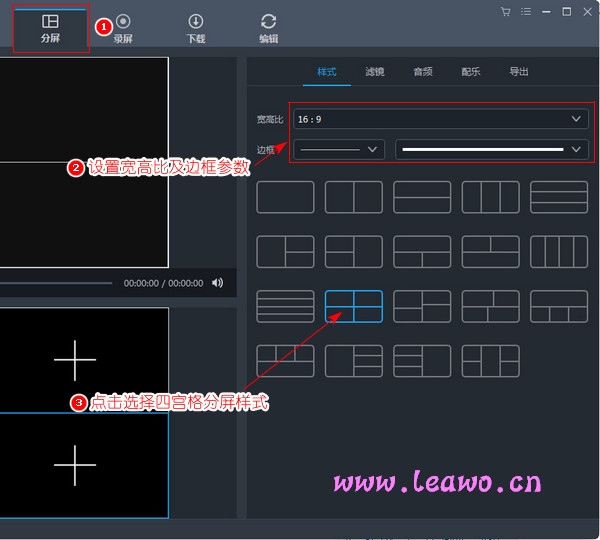
Task: Choose the four vertical columns layout
Action: (559, 252)
